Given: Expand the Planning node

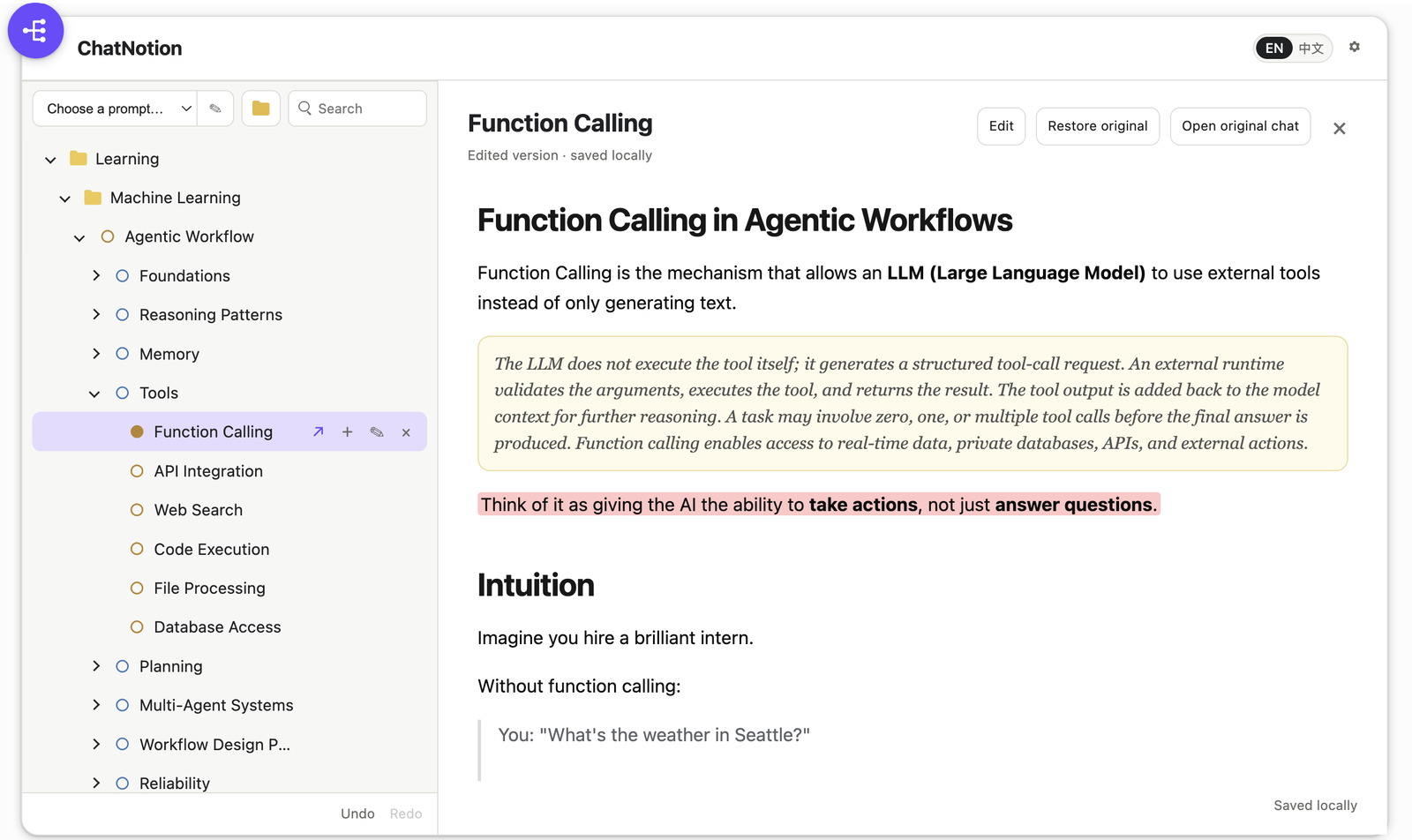Looking at the screenshot, I should click(x=96, y=665).
